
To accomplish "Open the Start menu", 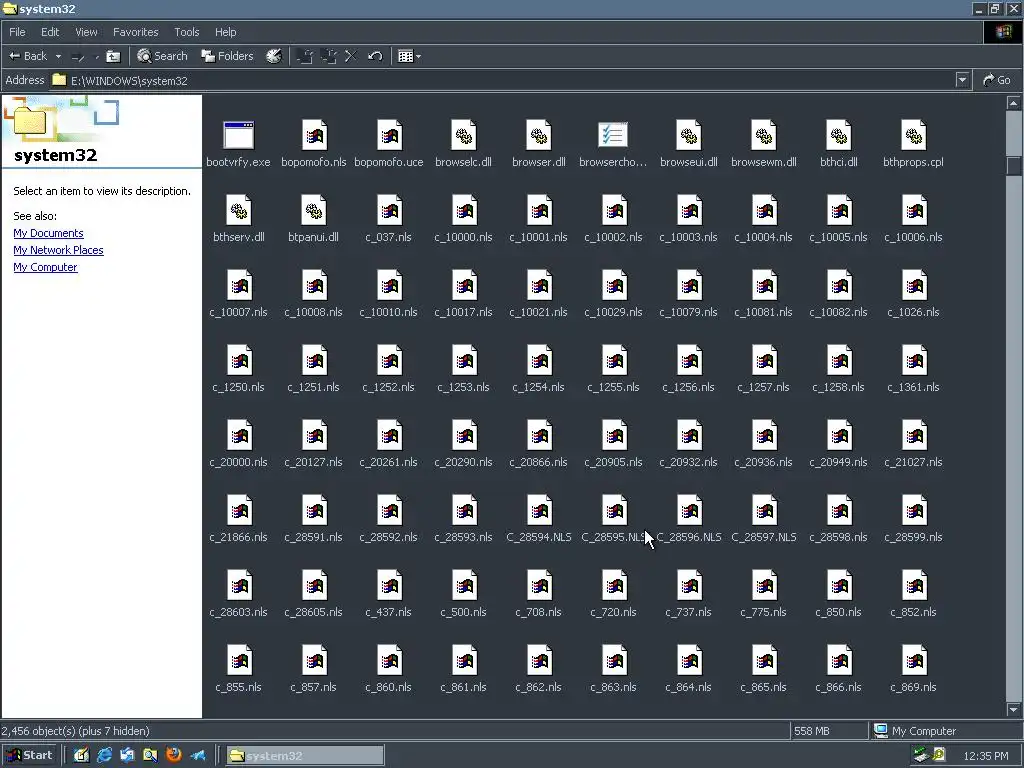I will pos(30,755).
